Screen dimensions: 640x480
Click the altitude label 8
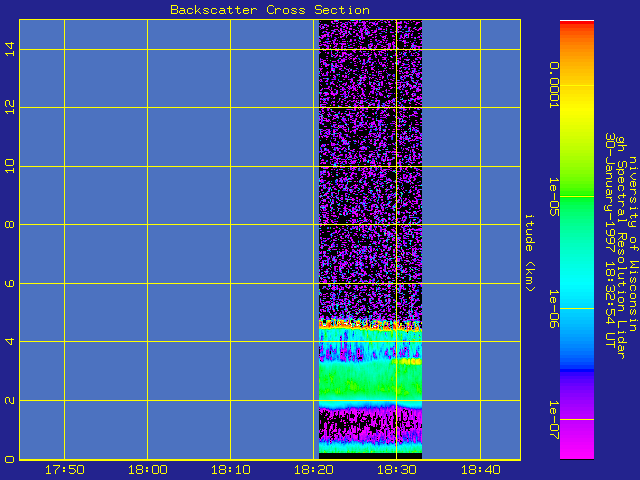pyautogui.click(x=10, y=224)
